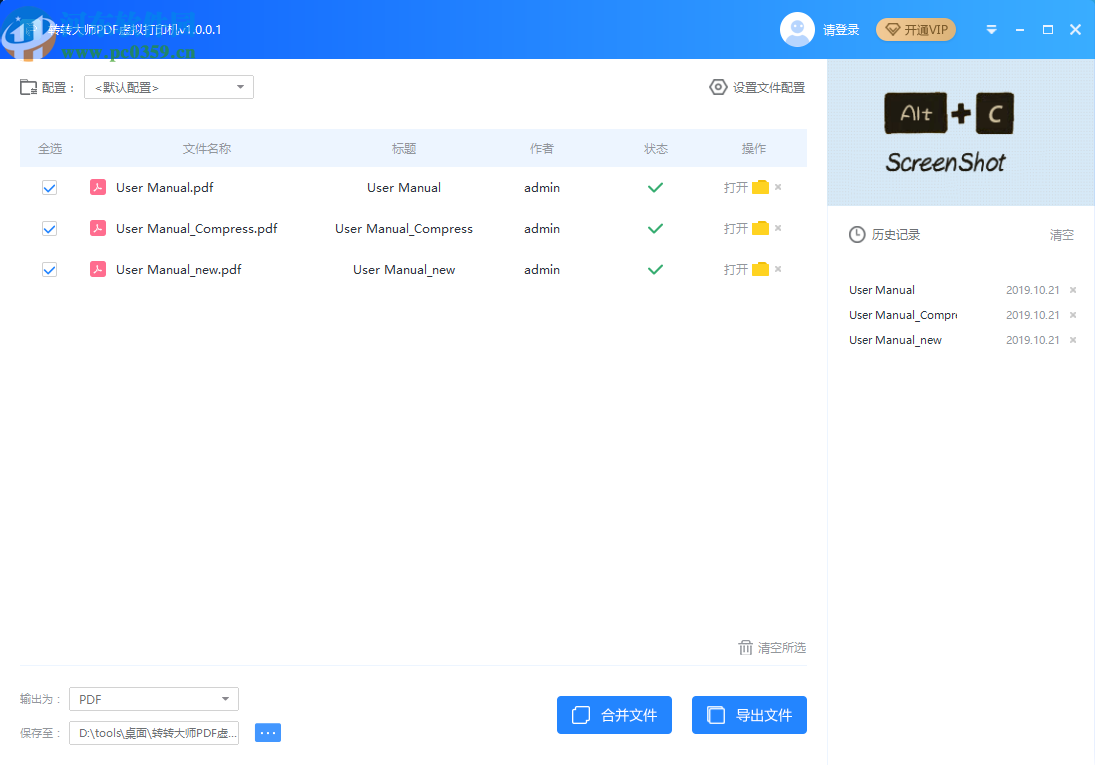The image size is (1095, 765).
Task: Open folder for User Manual.pdf row
Action: [x=760, y=187]
